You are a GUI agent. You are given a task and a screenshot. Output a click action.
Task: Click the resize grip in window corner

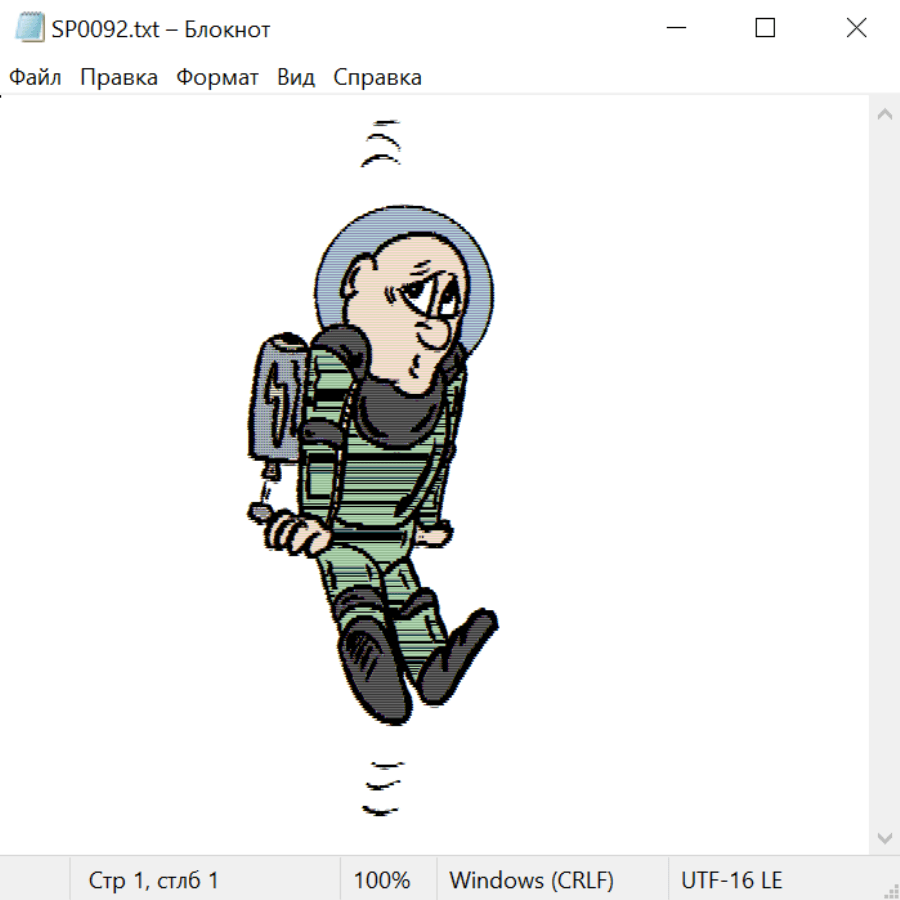pos(890,890)
